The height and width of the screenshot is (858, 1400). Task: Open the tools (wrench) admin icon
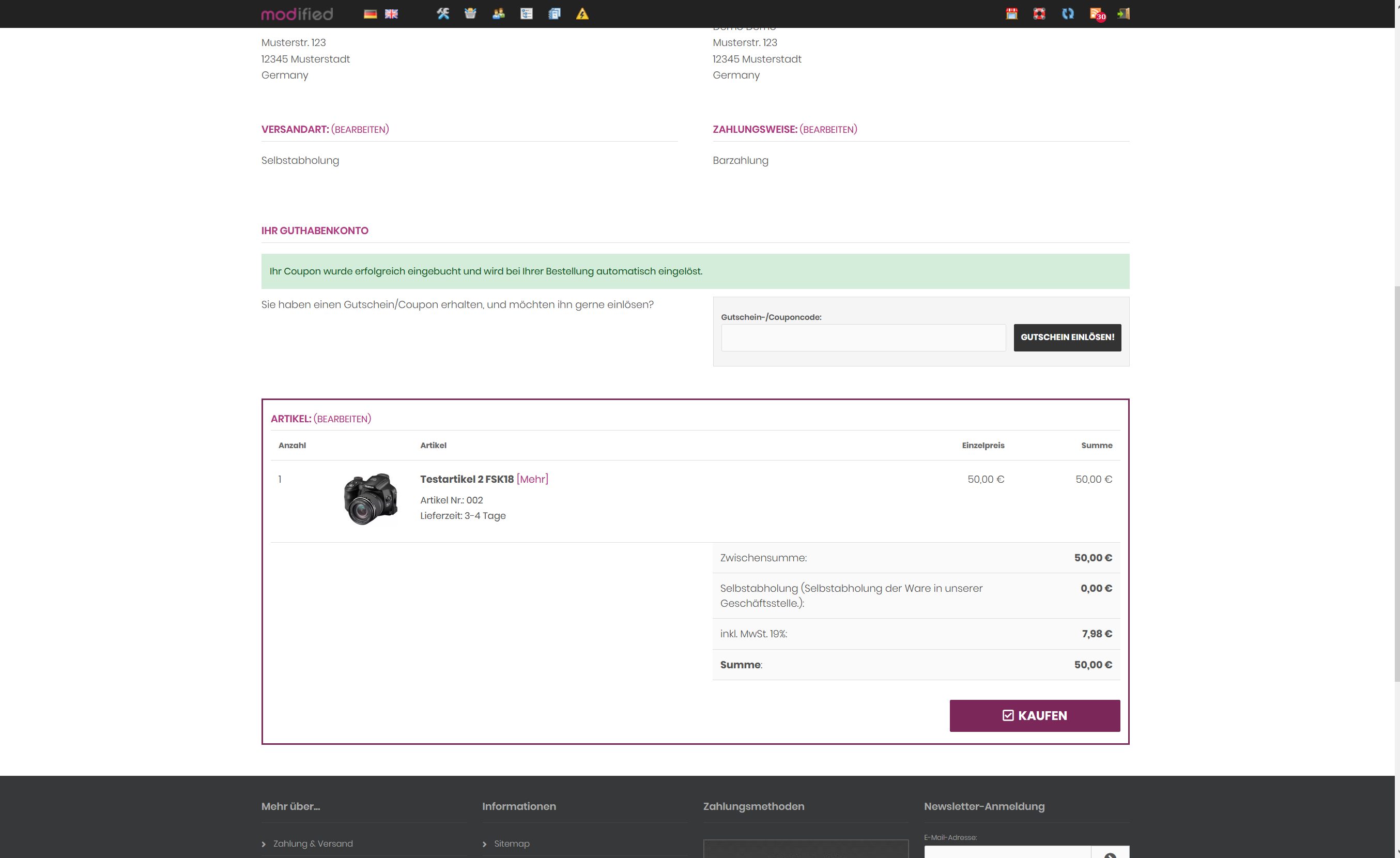[442, 13]
